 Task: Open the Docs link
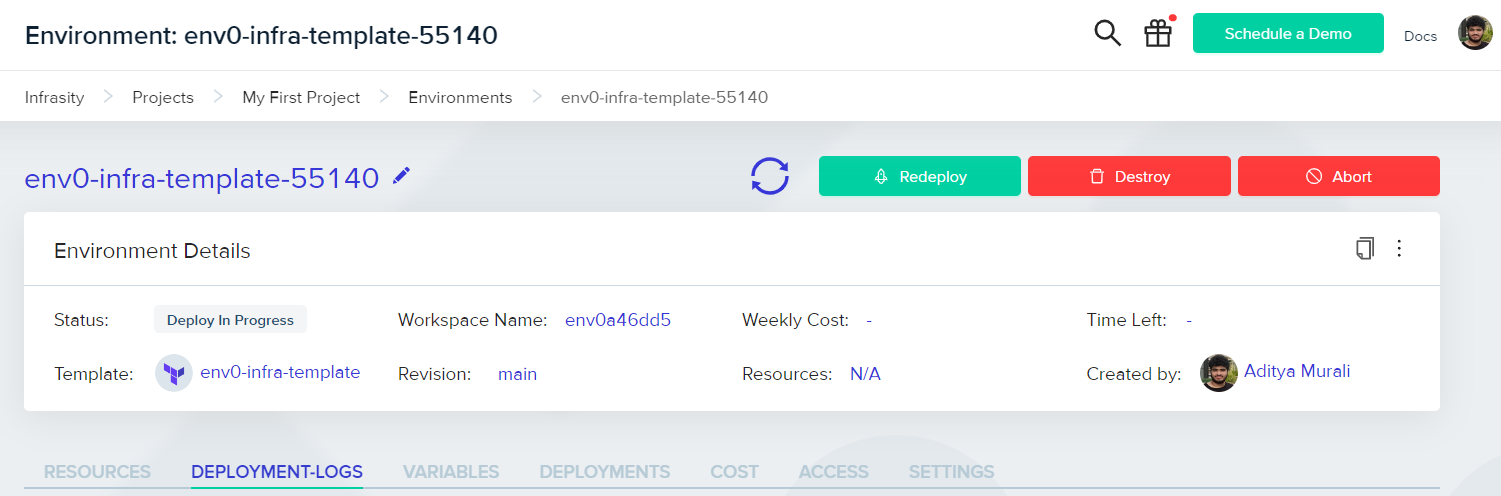tap(1420, 36)
